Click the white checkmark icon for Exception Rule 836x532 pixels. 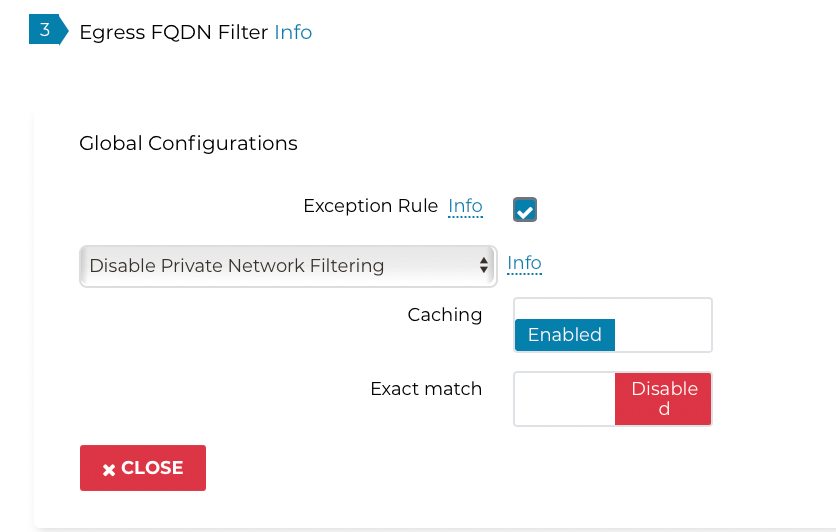coord(525,211)
